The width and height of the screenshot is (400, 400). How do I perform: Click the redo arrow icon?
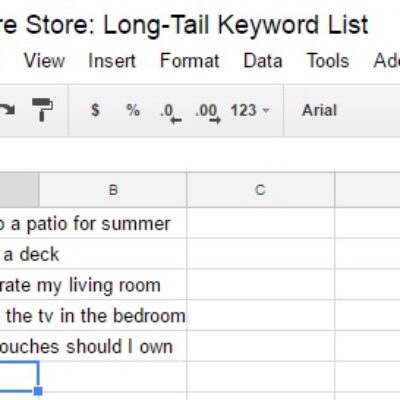pos(7,110)
